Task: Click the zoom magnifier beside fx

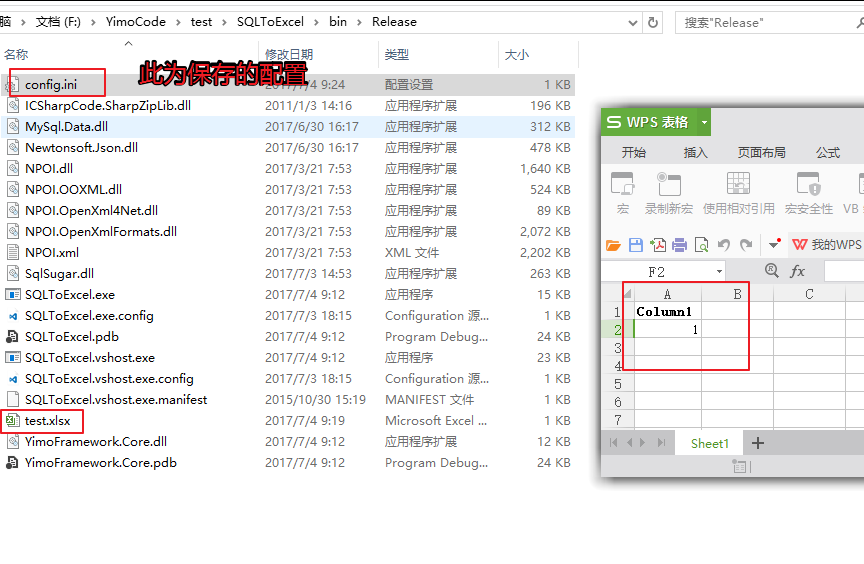Action: click(x=772, y=270)
